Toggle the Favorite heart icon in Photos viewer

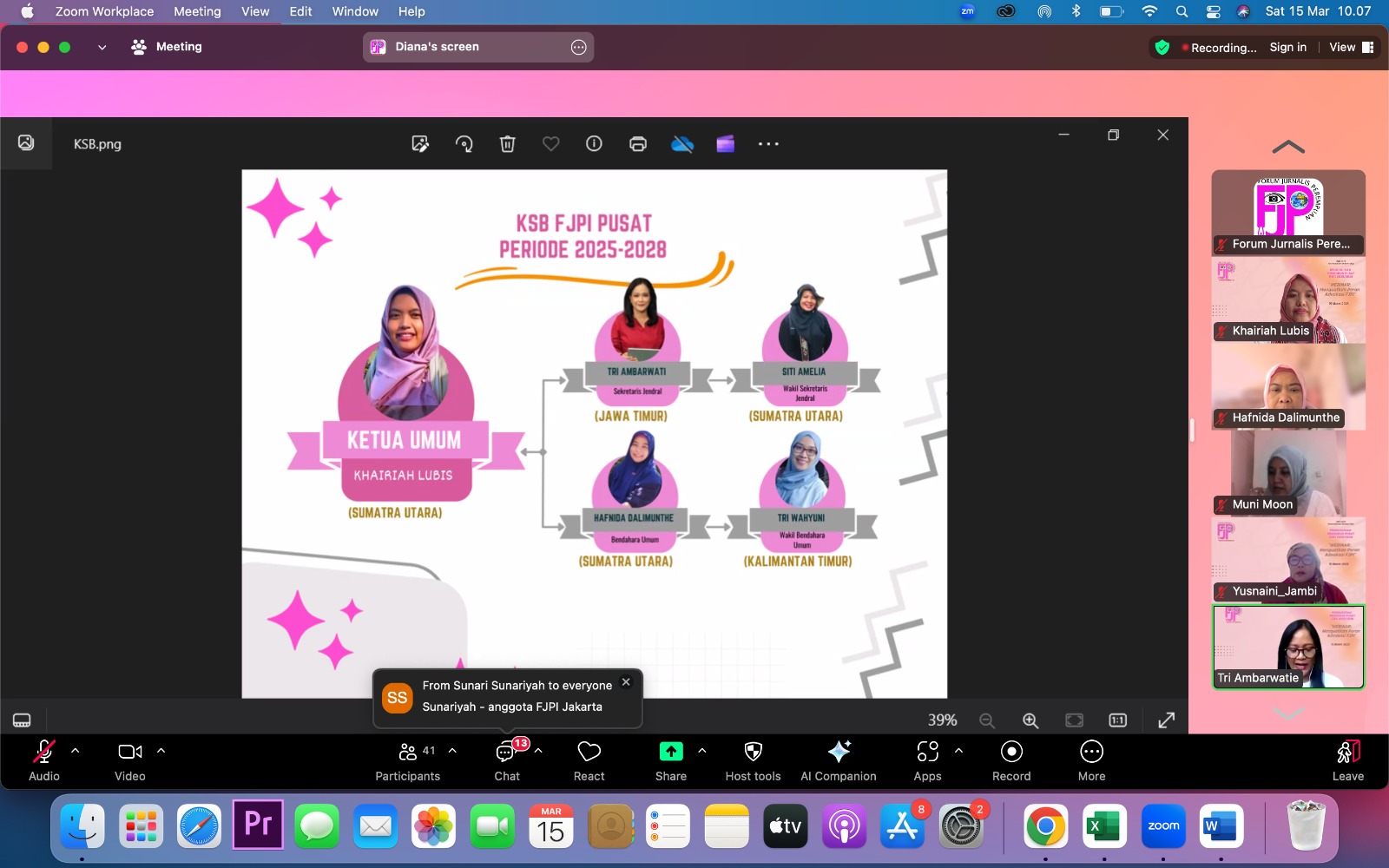(x=551, y=144)
